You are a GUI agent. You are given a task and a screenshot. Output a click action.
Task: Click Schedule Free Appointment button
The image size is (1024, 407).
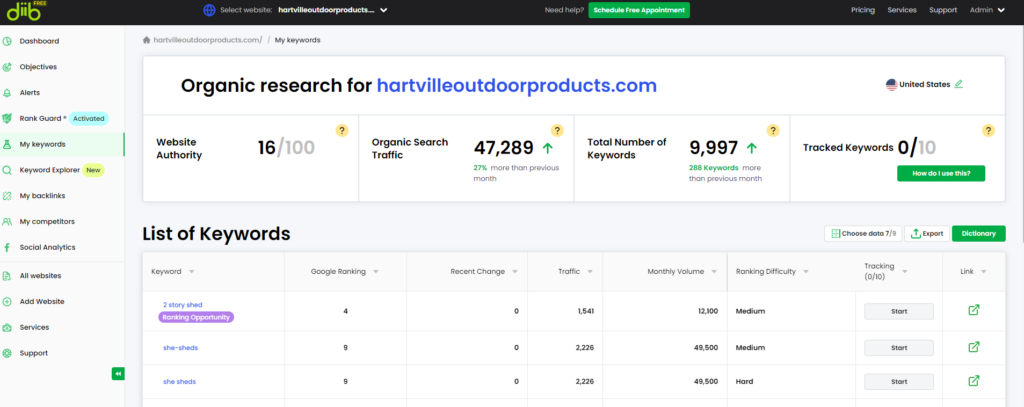pos(639,10)
